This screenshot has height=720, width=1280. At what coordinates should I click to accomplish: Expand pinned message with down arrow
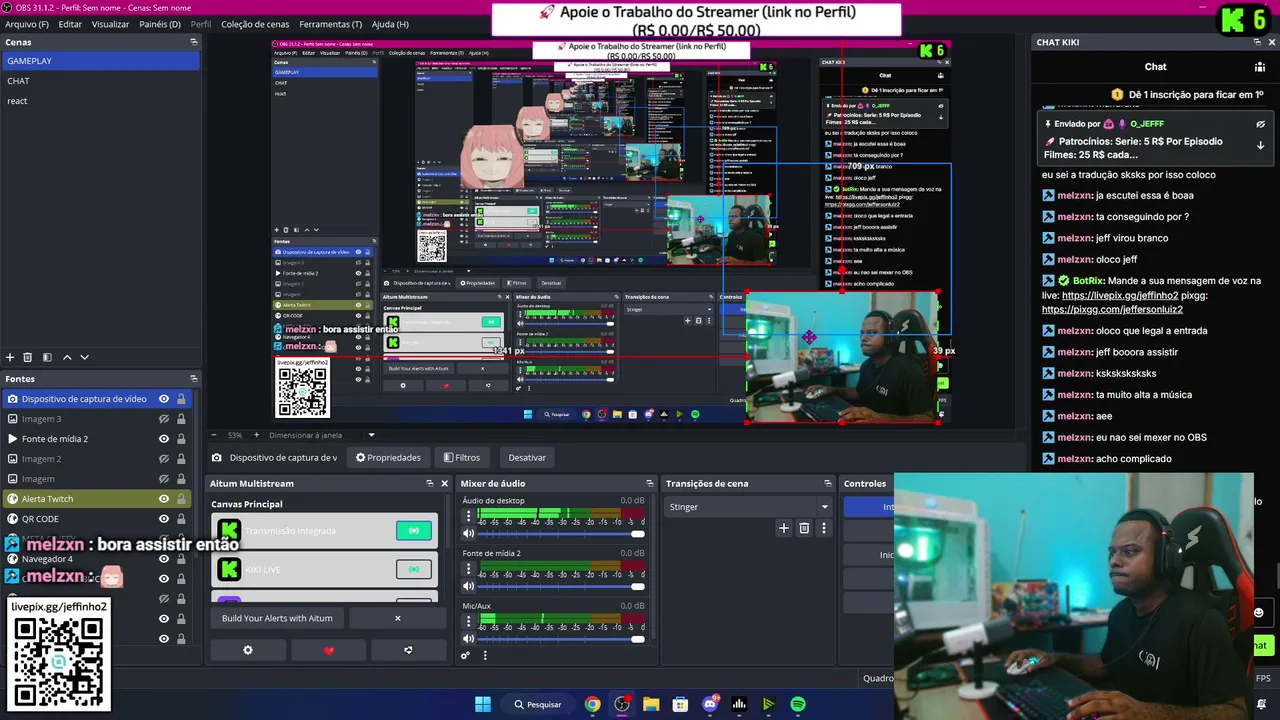coord(1260,146)
